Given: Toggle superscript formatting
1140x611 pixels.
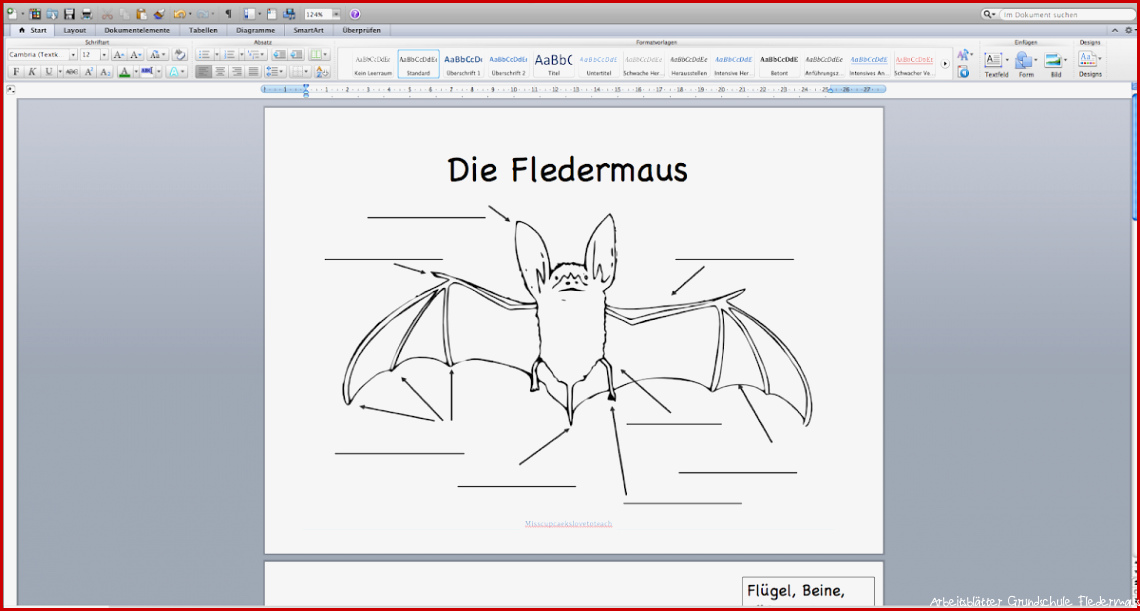Looking at the screenshot, I should point(89,71).
